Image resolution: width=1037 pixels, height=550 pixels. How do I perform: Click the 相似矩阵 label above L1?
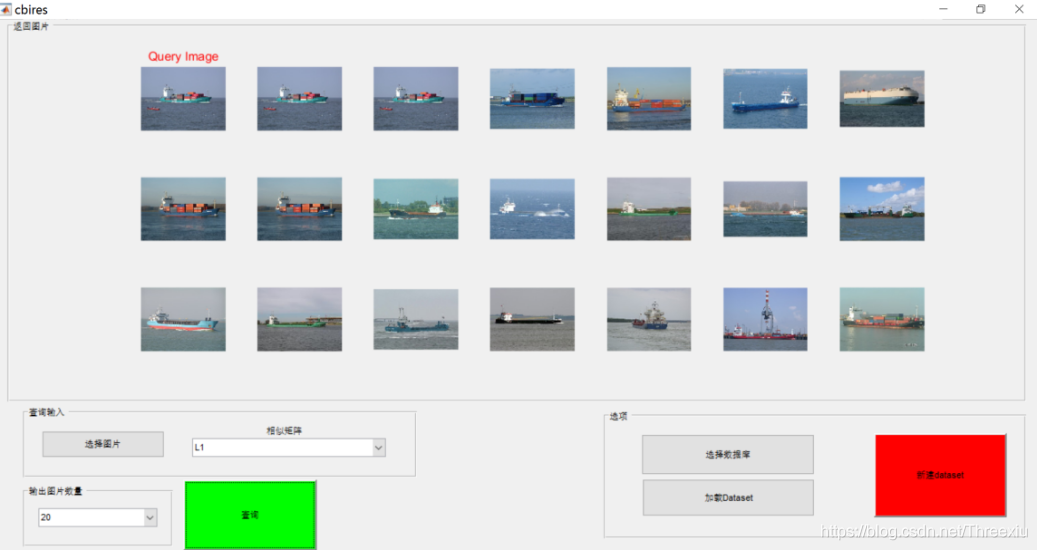coord(284,430)
